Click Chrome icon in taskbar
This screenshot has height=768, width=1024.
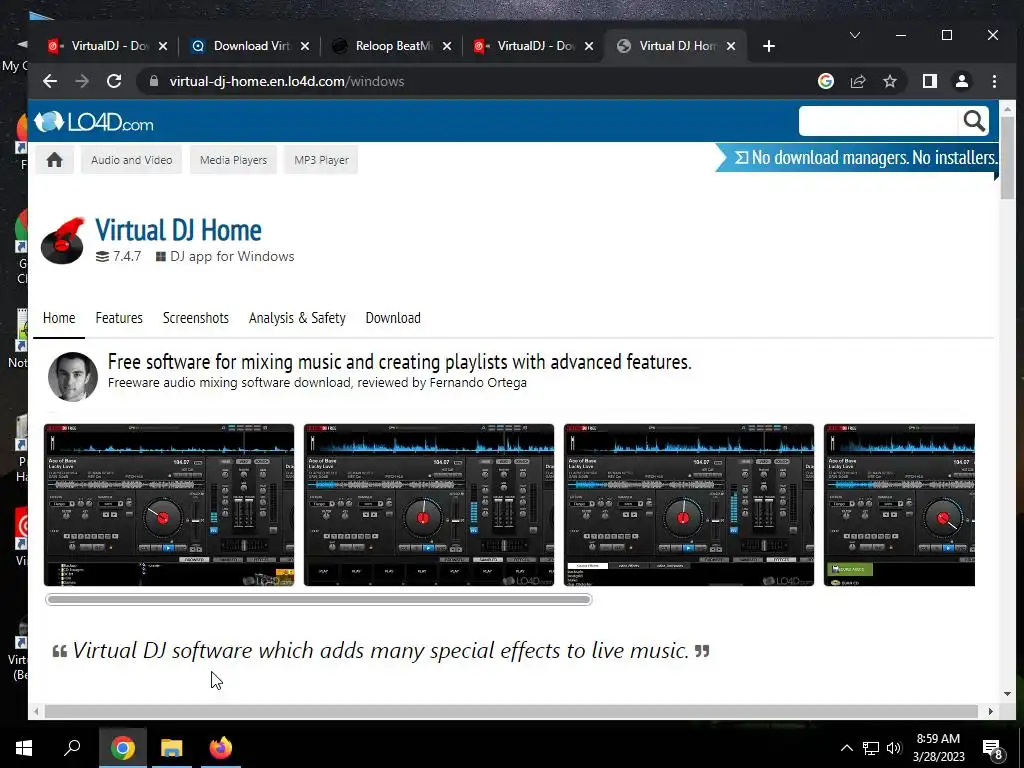click(122, 748)
